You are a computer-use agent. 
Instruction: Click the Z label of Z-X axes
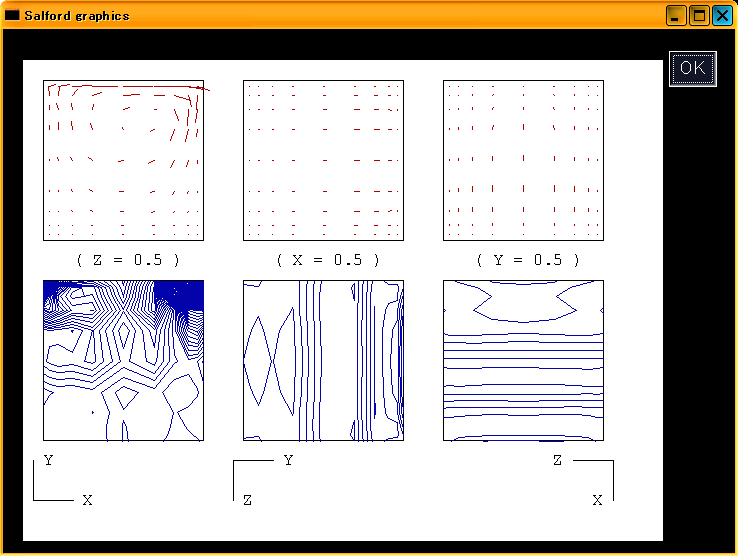click(x=557, y=460)
